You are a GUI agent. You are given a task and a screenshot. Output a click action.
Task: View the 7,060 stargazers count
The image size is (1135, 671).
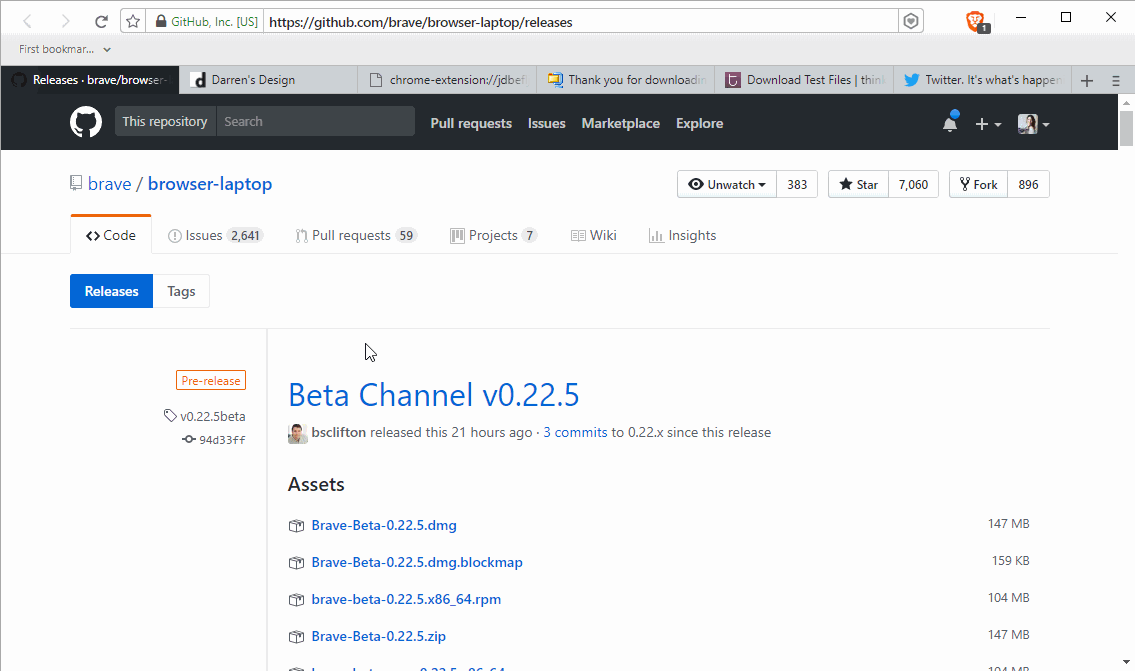click(x=913, y=185)
